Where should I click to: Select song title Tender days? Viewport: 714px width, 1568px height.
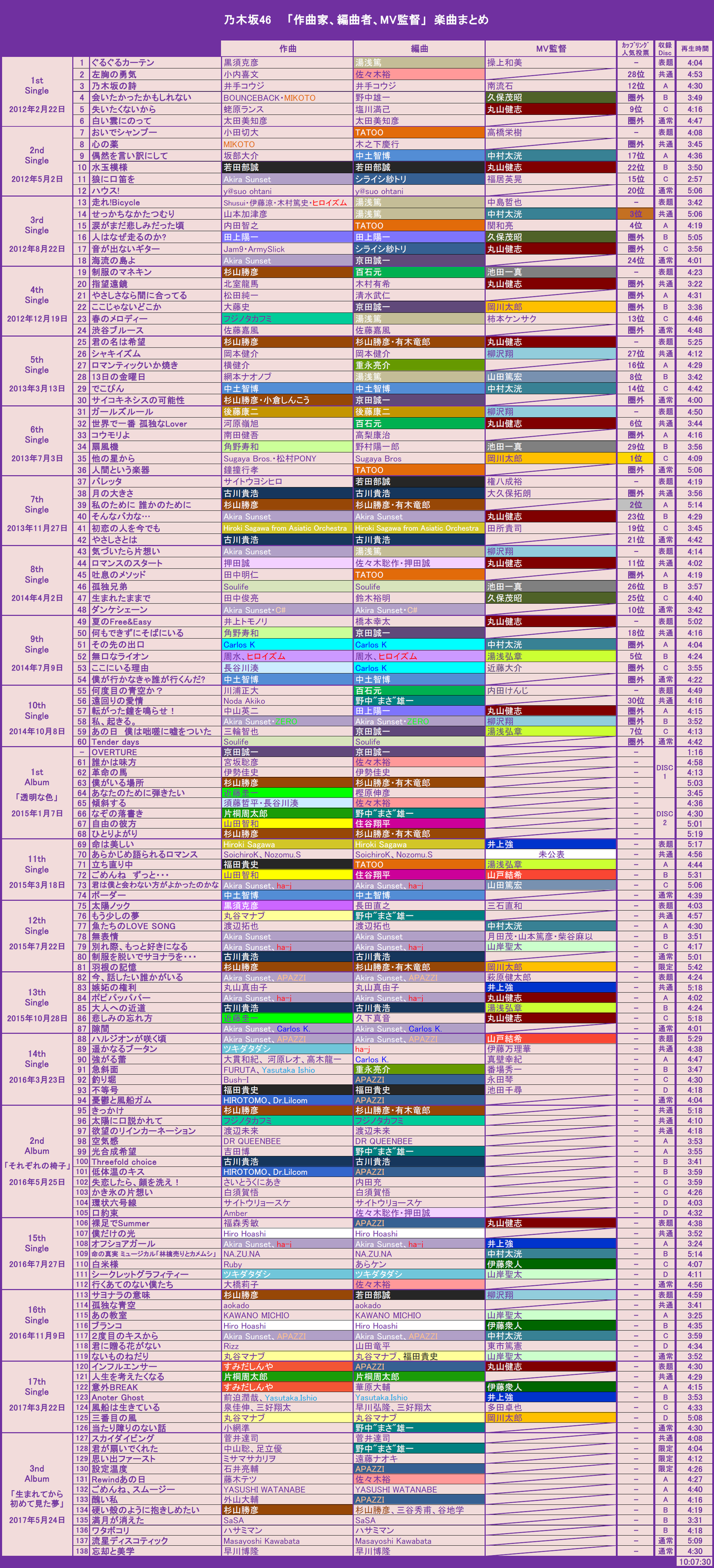(115, 741)
